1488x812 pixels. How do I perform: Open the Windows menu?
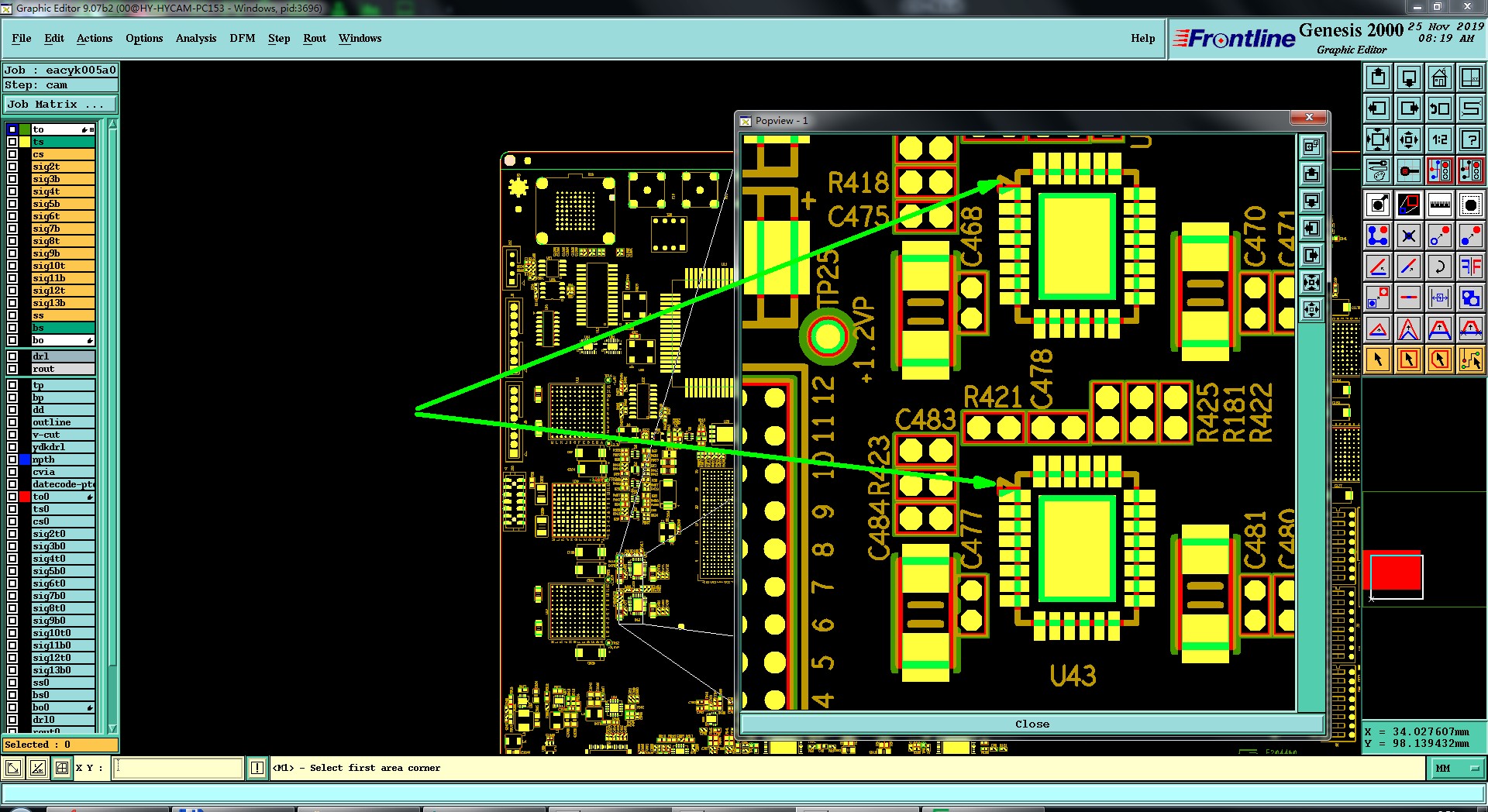pos(360,38)
